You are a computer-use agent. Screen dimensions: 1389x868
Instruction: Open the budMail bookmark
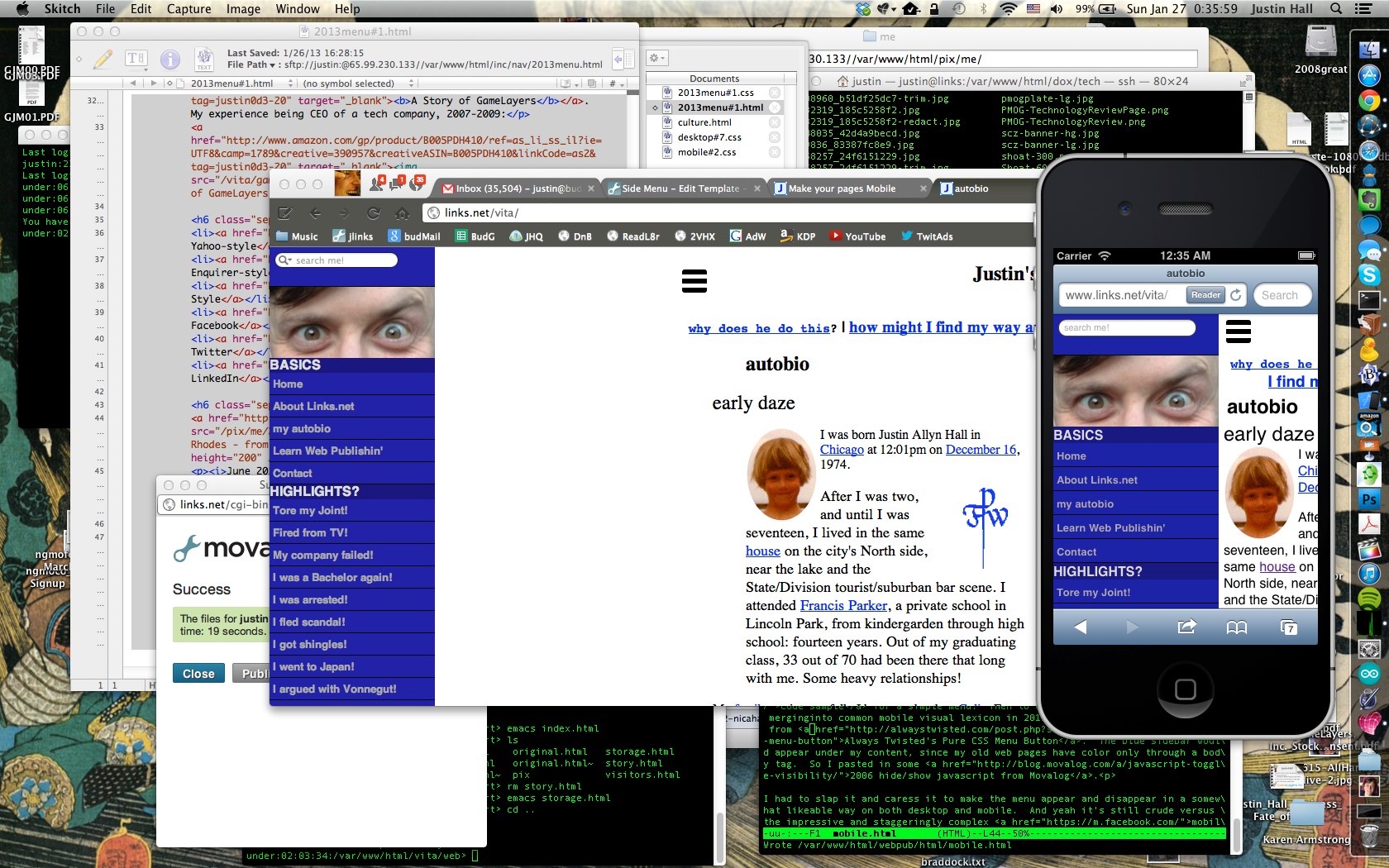pyautogui.click(x=414, y=236)
